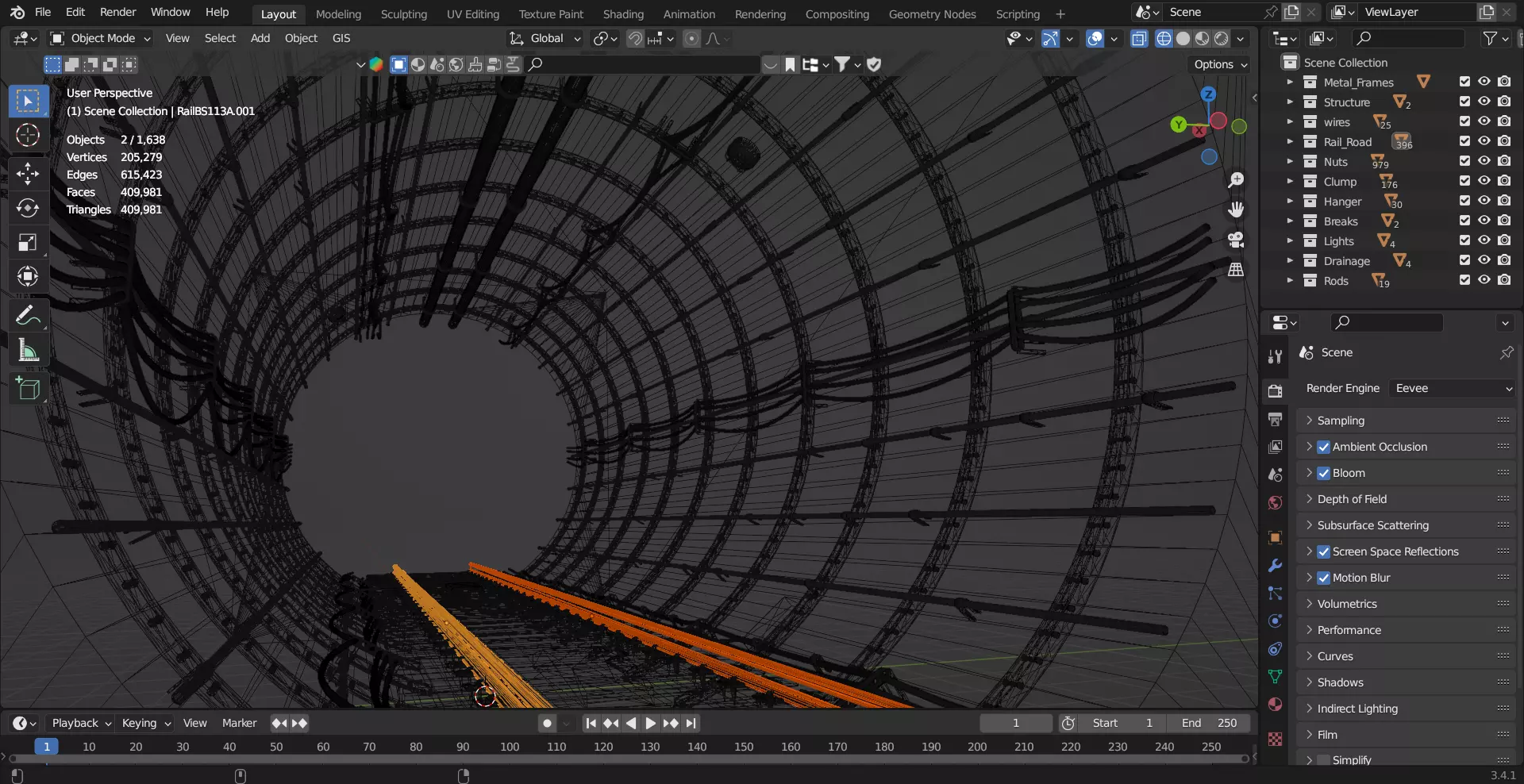
Task: Toggle camera view icon
Action: click(x=1236, y=240)
